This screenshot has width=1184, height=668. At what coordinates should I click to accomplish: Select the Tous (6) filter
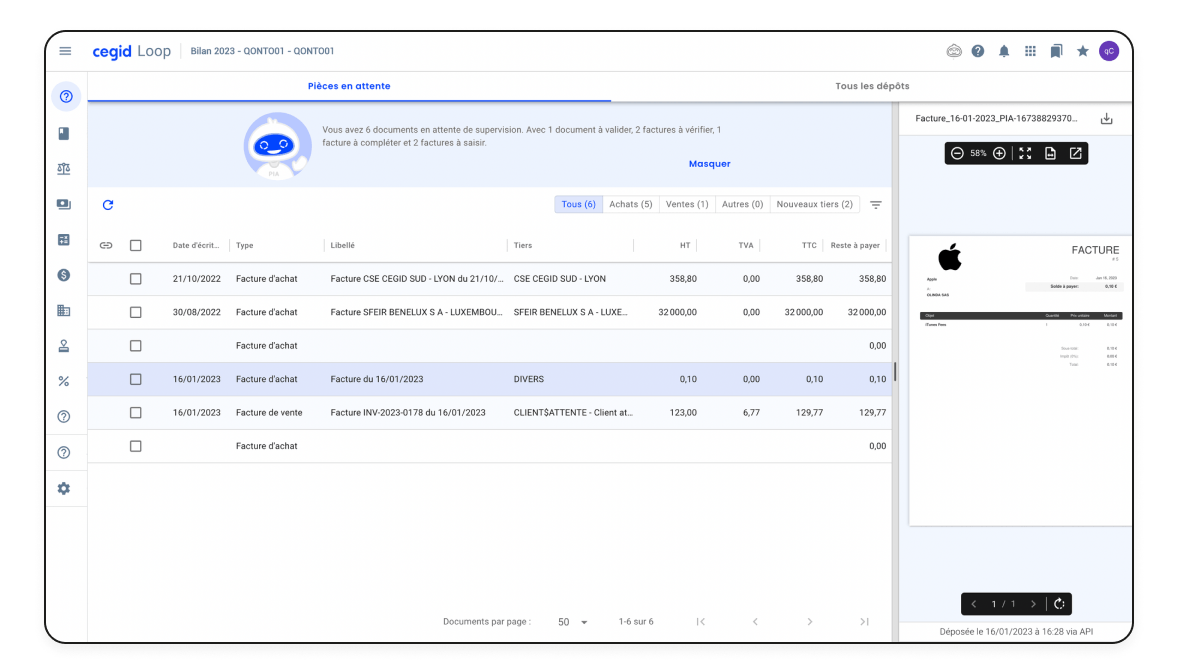(x=578, y=205)
